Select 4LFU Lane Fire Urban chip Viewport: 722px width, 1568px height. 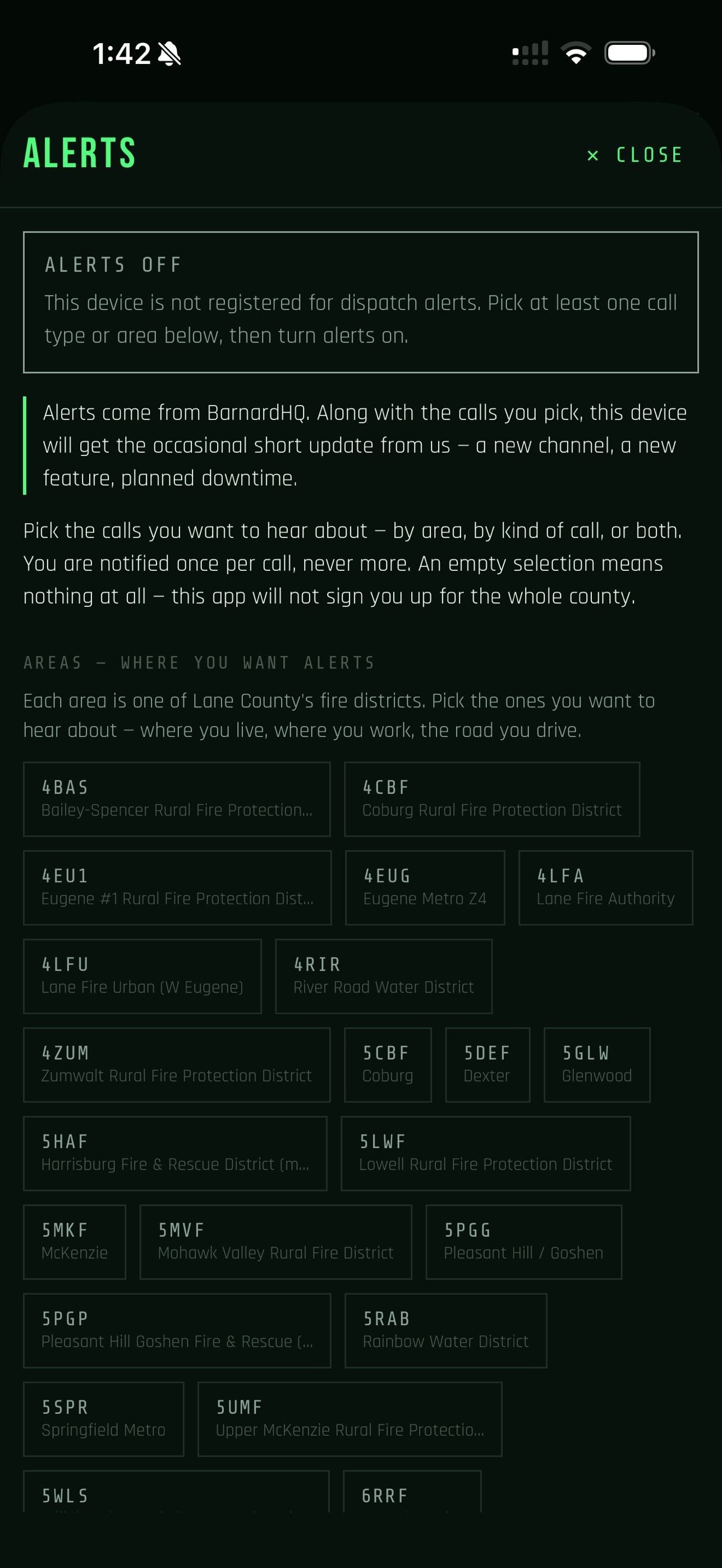[x=142, y=976]
